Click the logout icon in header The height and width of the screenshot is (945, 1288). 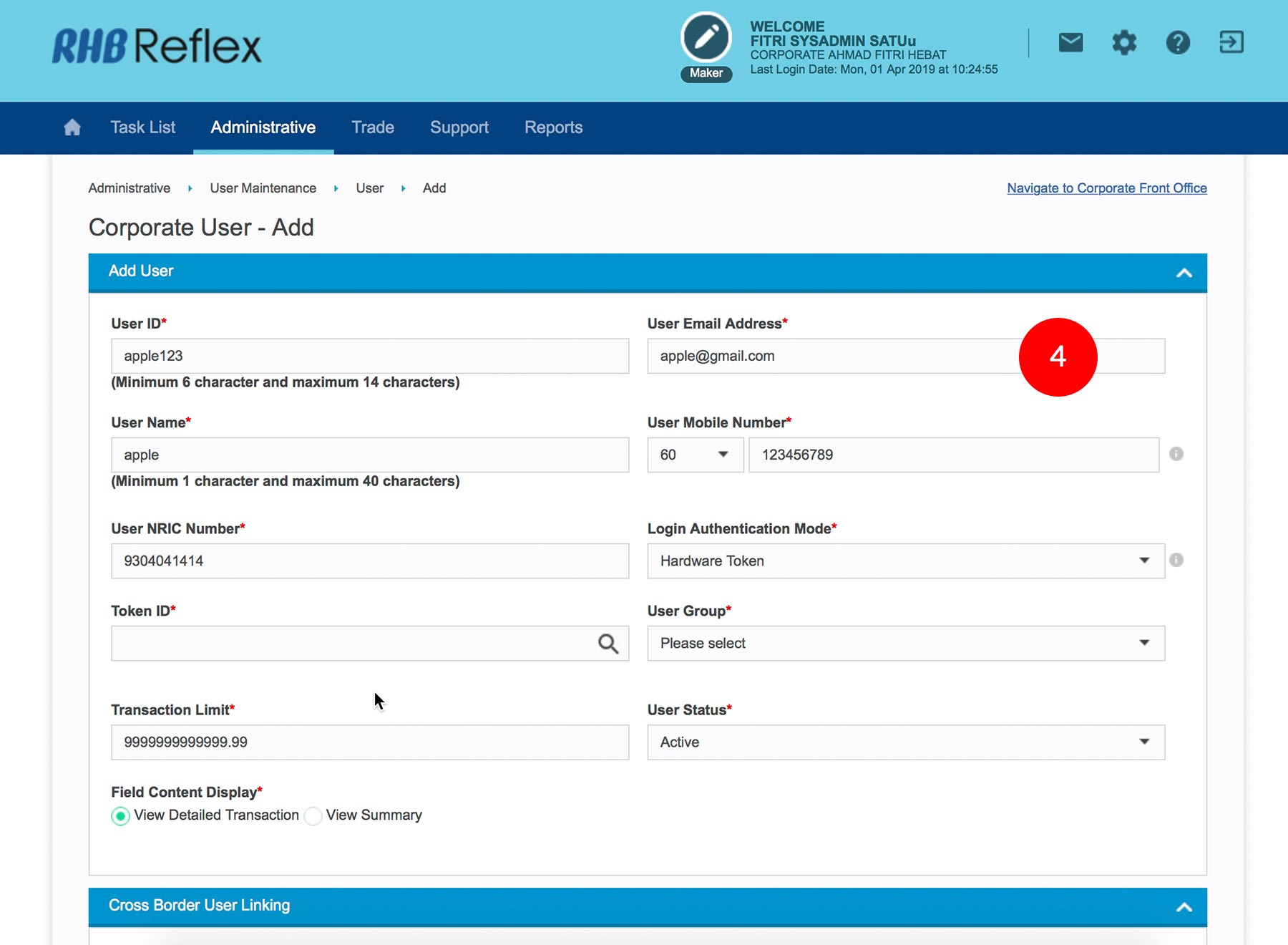1231,43
